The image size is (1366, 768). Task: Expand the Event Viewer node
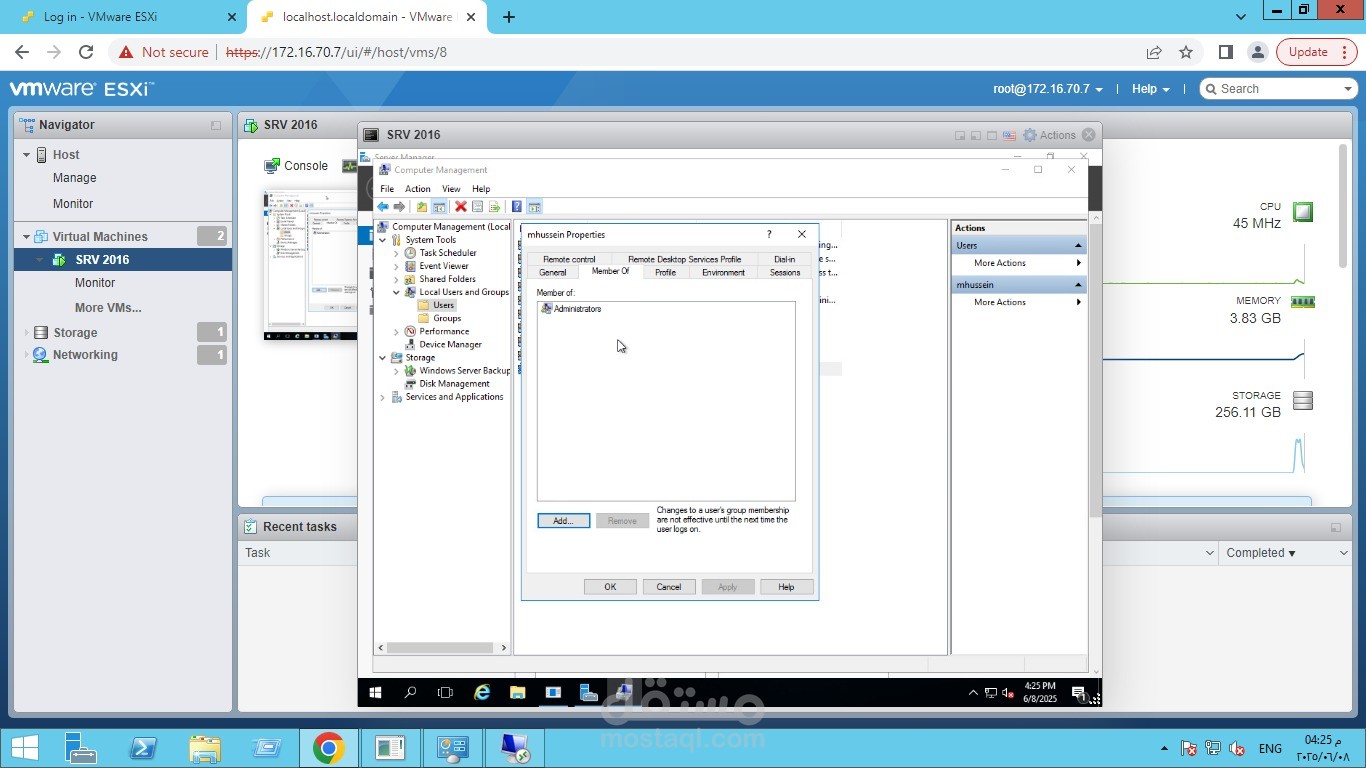tap(396, 266)
